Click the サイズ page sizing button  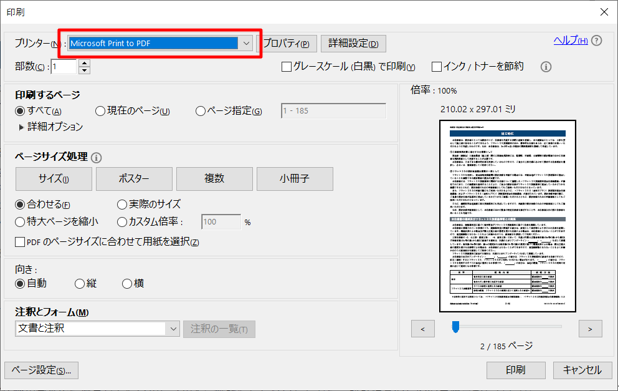pyautogui.click(x=54, y=179)
